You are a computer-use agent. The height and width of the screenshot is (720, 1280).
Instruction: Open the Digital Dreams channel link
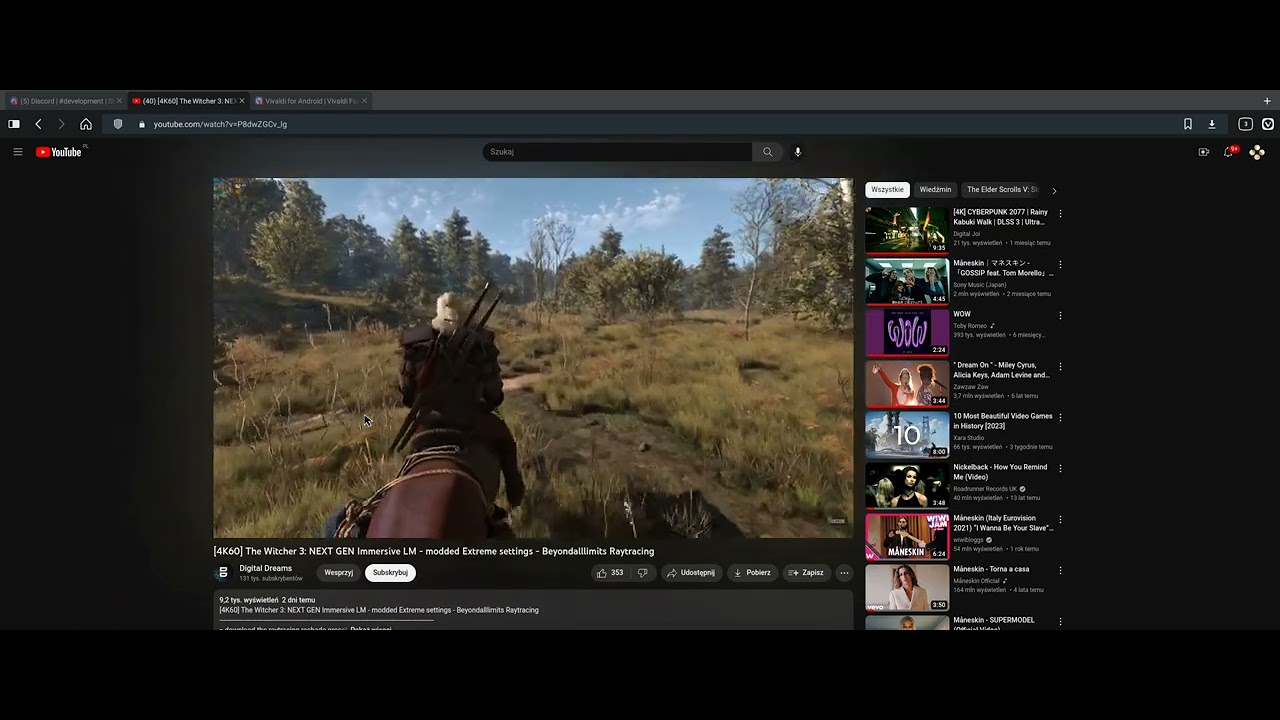click(x=265, y=568)
